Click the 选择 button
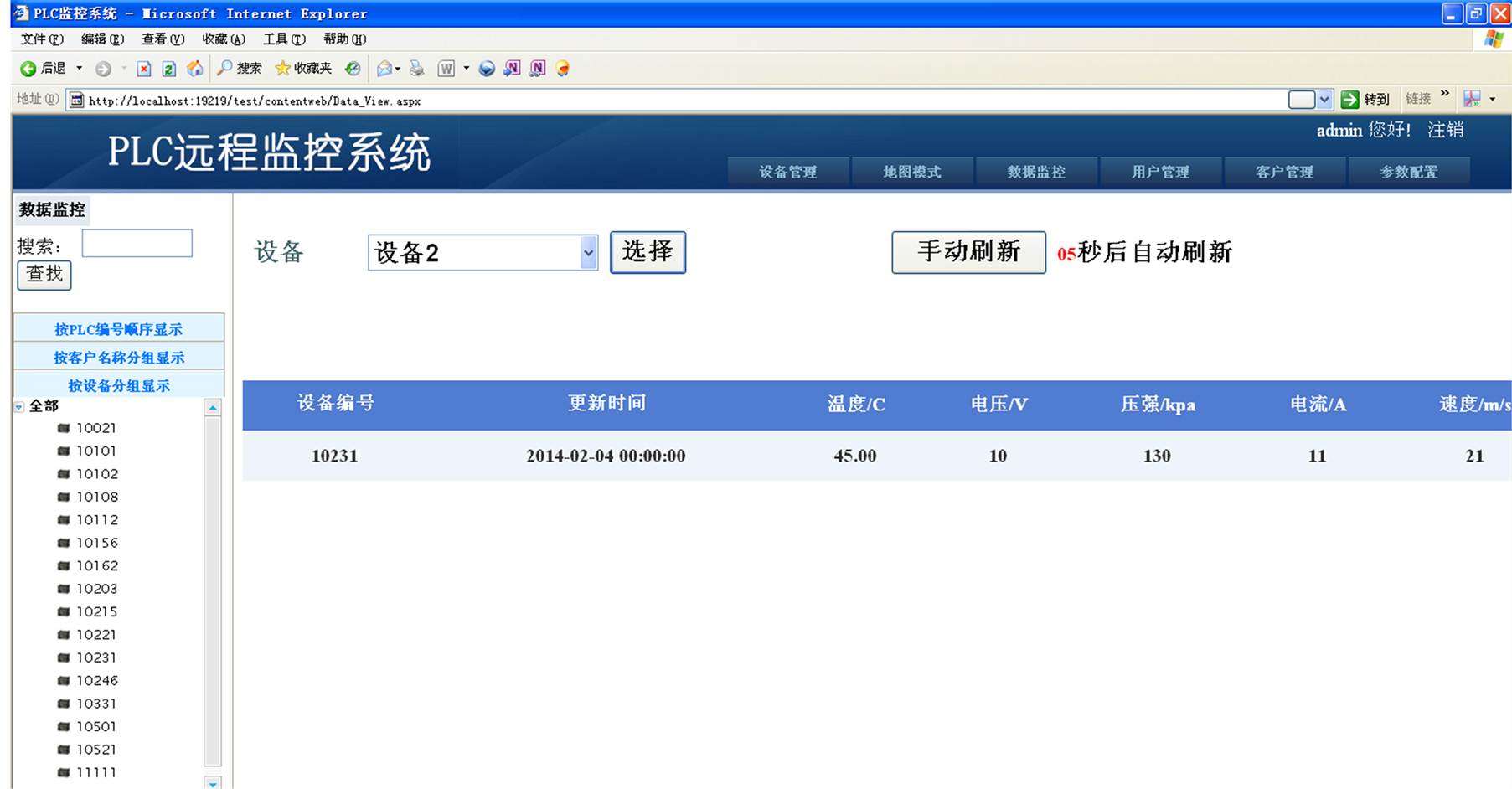 [x=648, y=252]
